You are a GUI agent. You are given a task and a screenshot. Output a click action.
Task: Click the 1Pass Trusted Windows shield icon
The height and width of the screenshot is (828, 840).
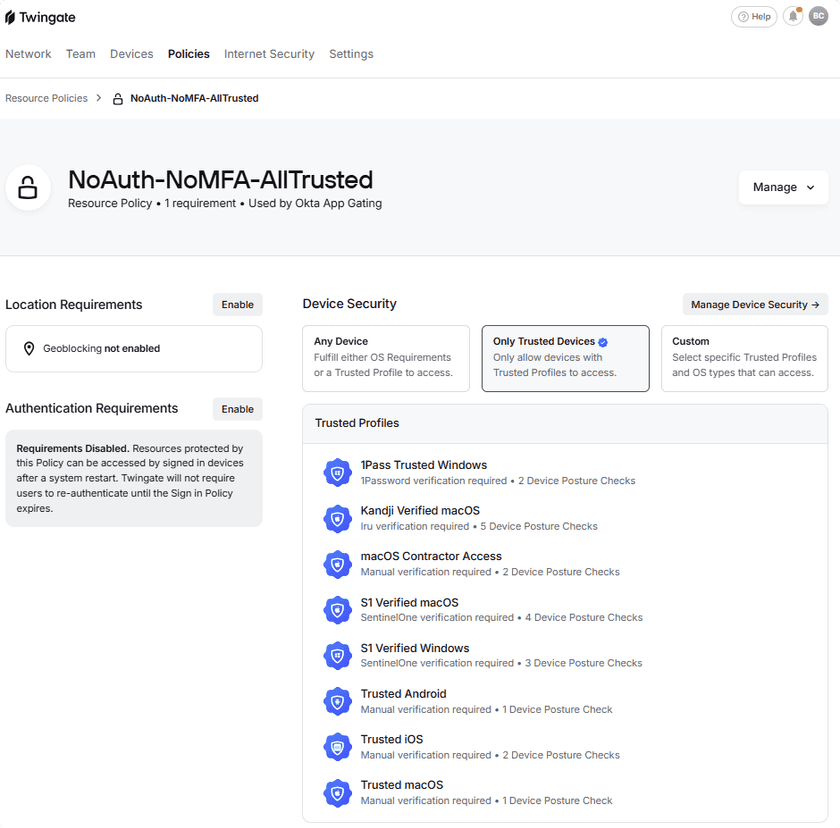[x=338, y=472]
